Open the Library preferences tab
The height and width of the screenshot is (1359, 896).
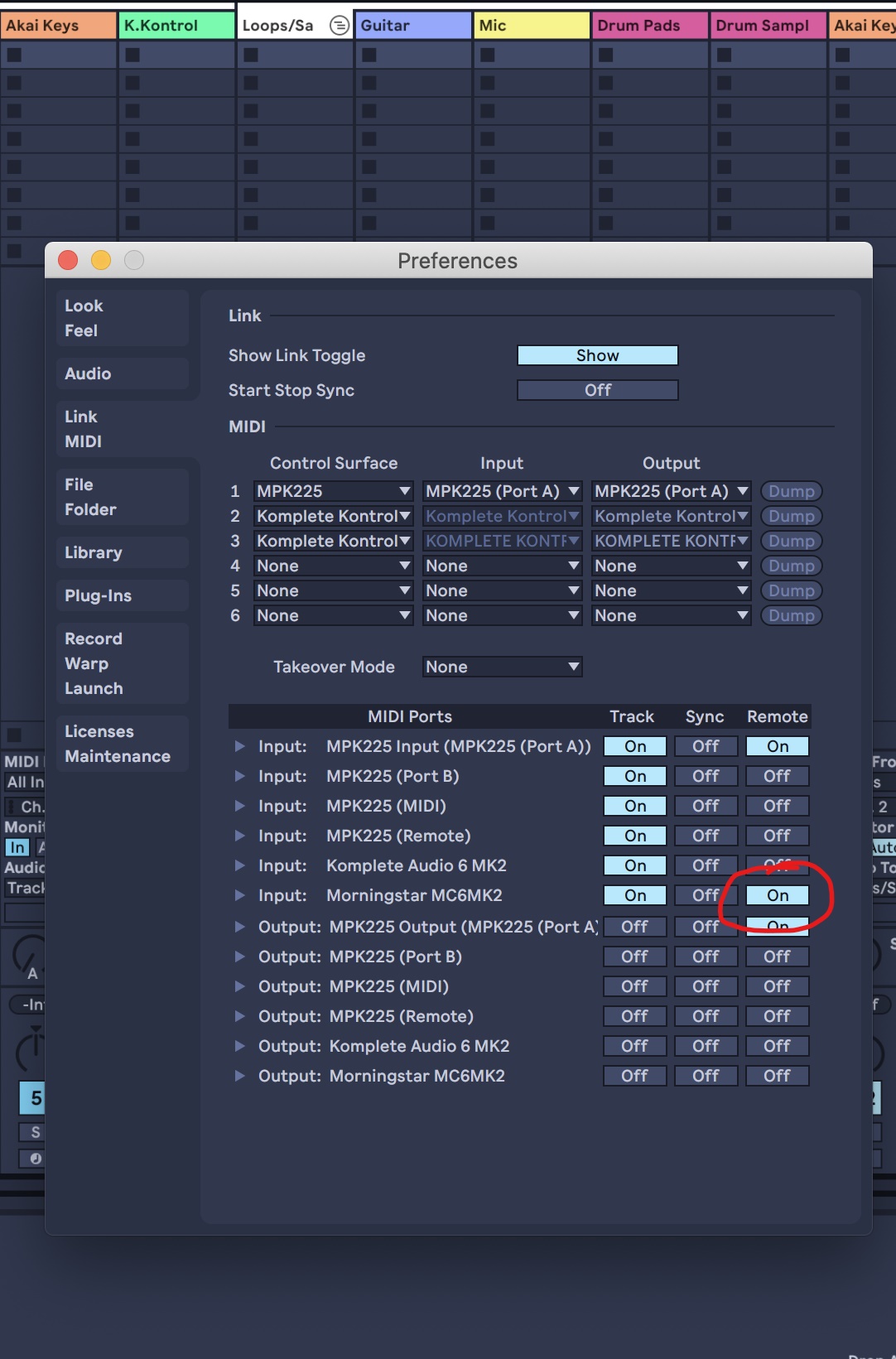tap(123, 552)
